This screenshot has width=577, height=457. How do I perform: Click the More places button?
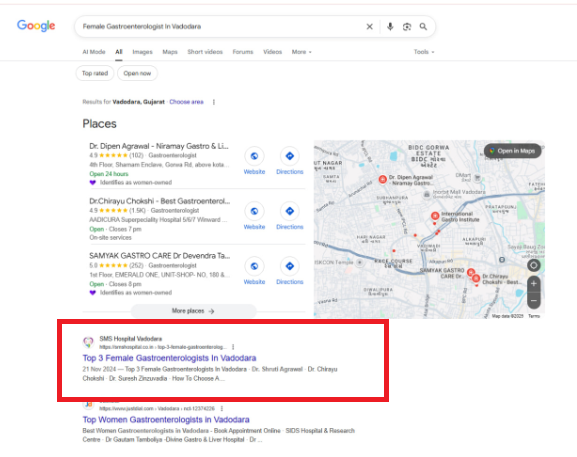coord(194,311)
